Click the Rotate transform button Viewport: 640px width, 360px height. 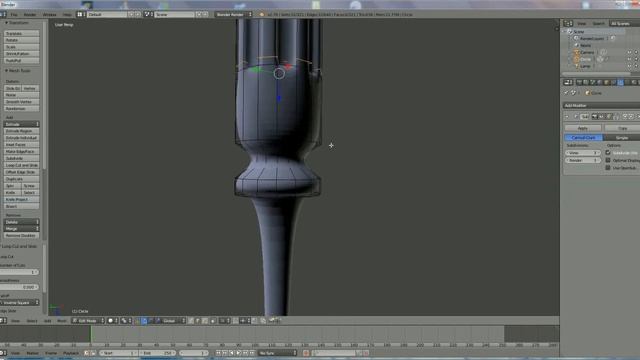[21, 40]
